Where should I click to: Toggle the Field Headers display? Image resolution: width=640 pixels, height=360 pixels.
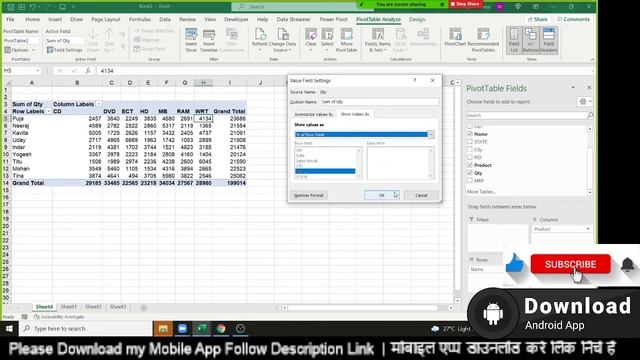coord(549,40)
